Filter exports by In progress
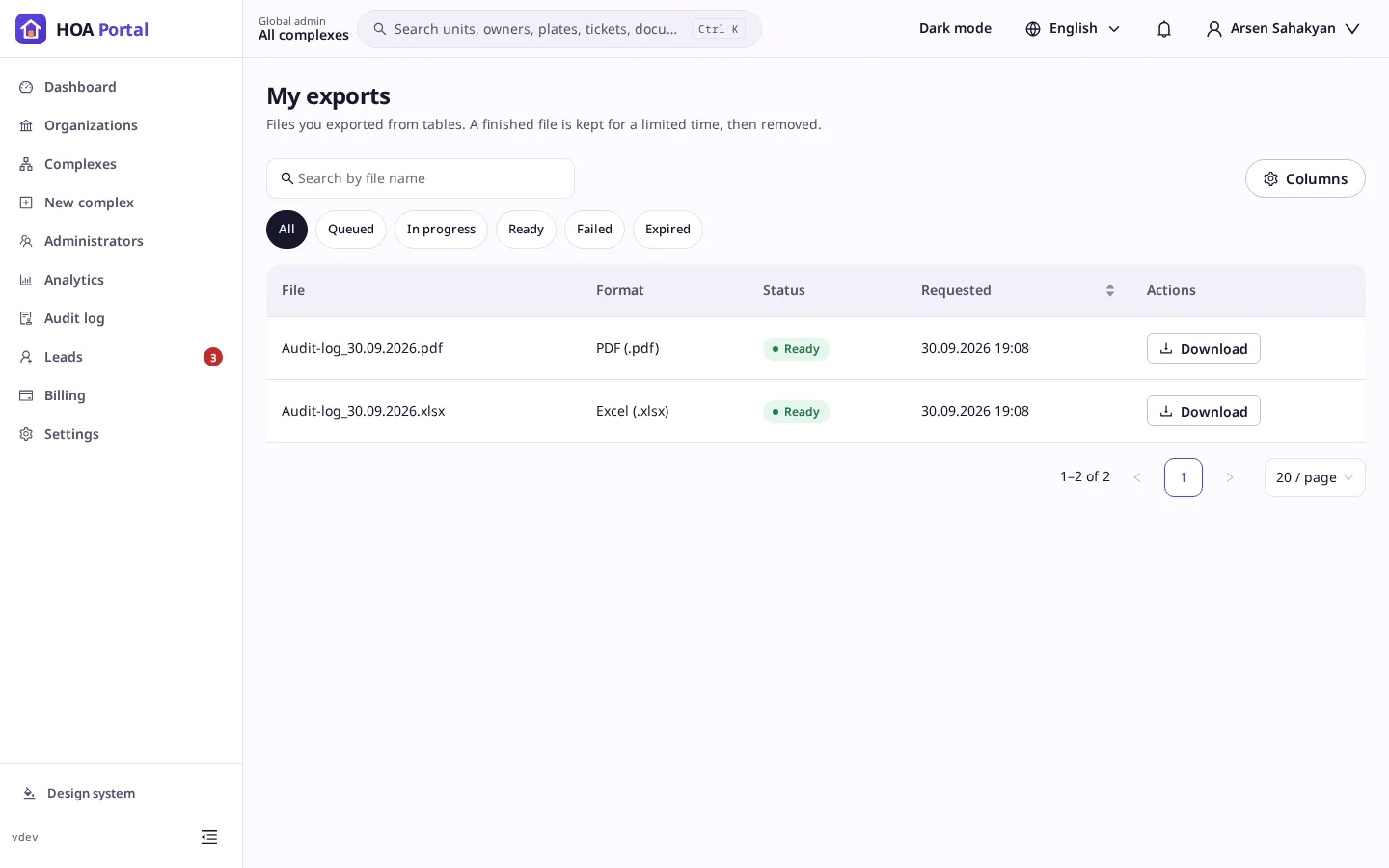This screenshot has width=1389, height=868. (x=441, y=230)
